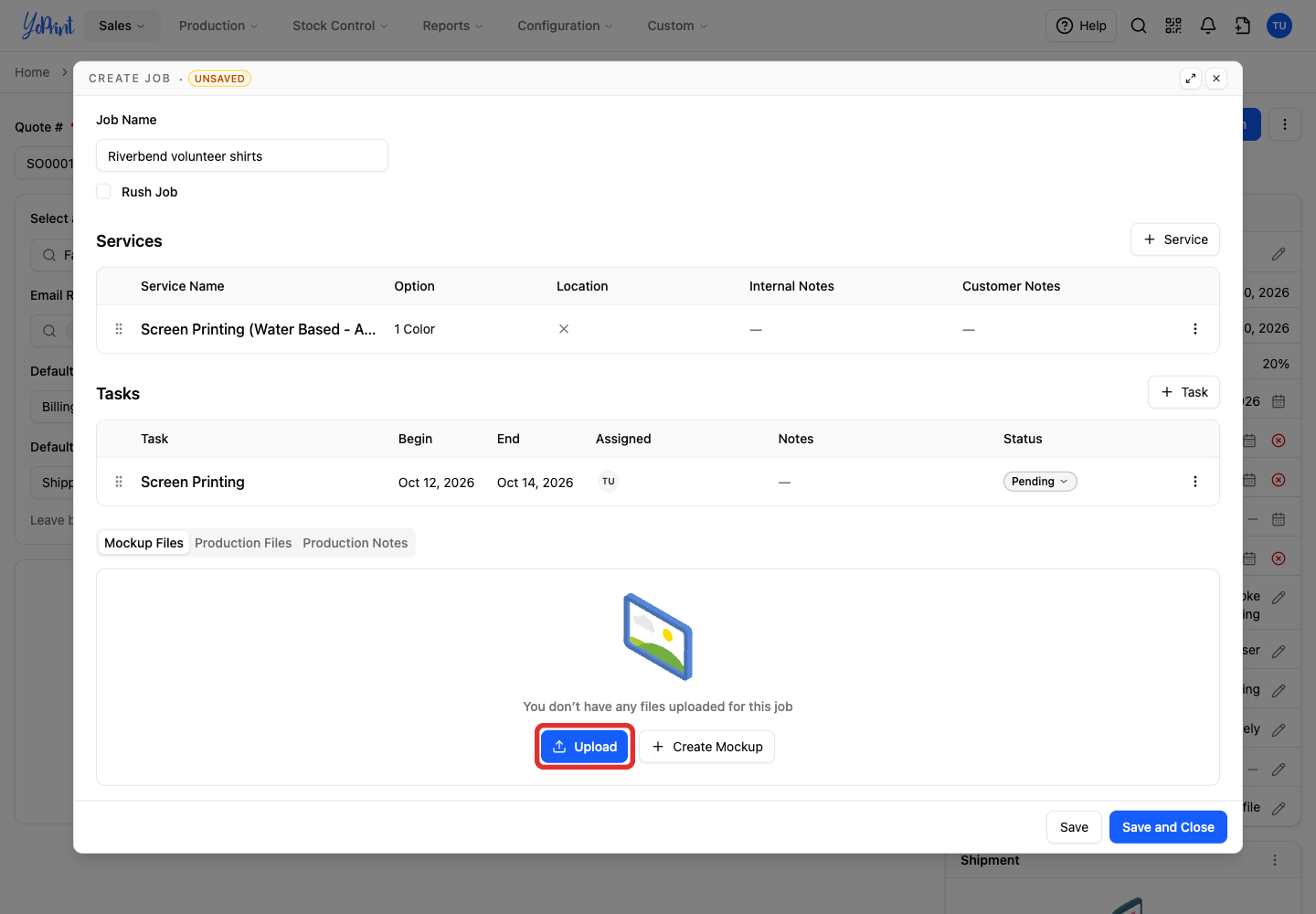Click the pencil edit icon beside 'ser' text
The image size is (1316, 914).
(x=1279, y=651)
